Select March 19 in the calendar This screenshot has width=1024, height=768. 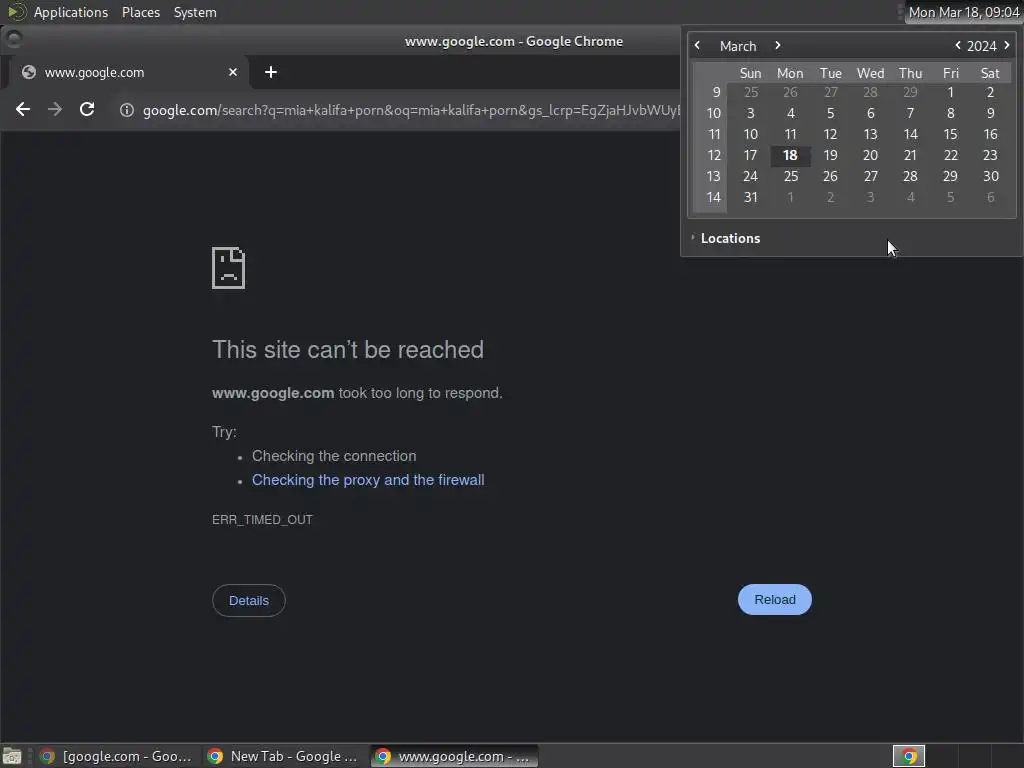pos(830,155)
